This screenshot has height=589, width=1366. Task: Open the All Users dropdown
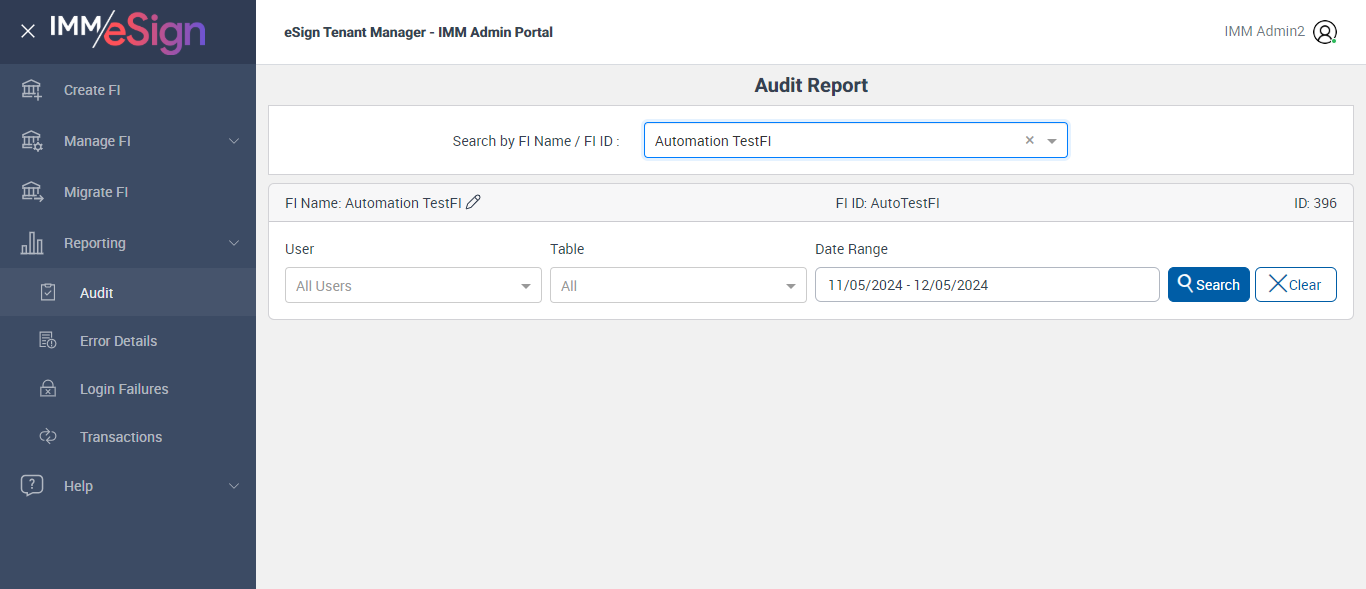point(413,286)
